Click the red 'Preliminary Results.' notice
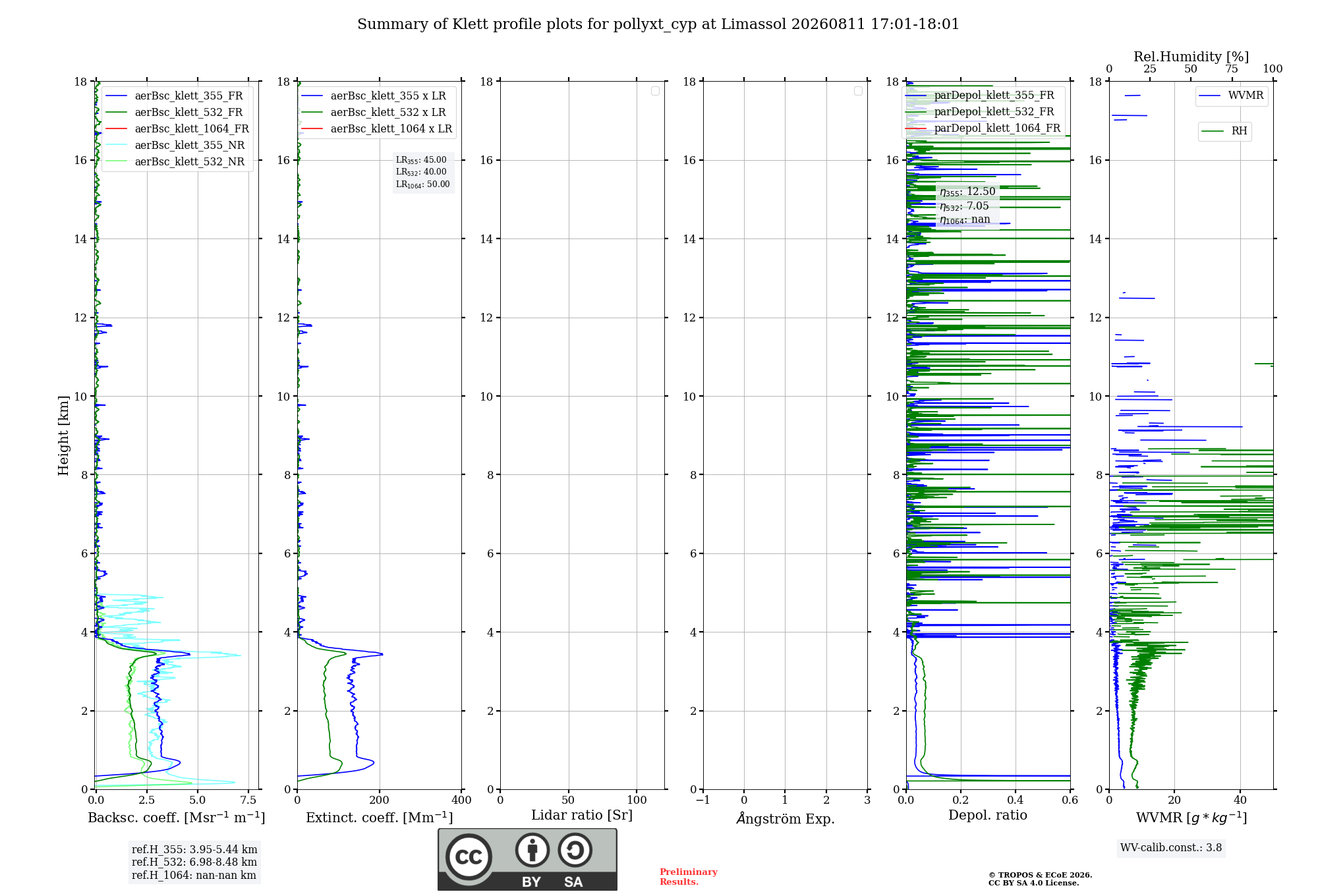The height and width of the screenshot is (896, 1318). click(689, 877)
